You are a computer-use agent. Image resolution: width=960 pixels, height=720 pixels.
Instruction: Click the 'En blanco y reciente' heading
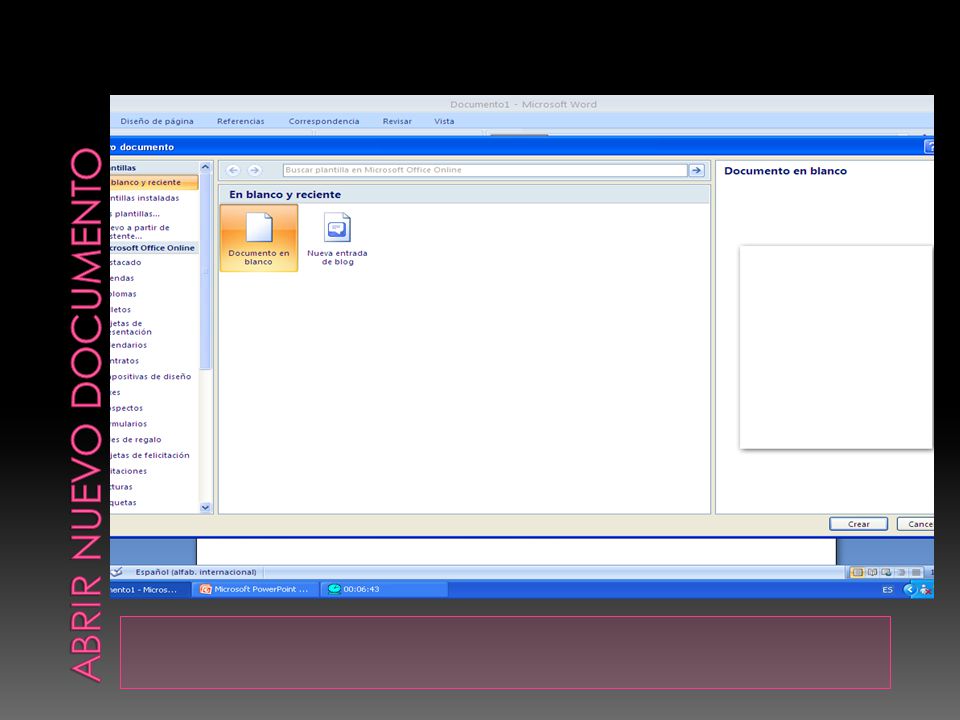(x=285, y=195)
